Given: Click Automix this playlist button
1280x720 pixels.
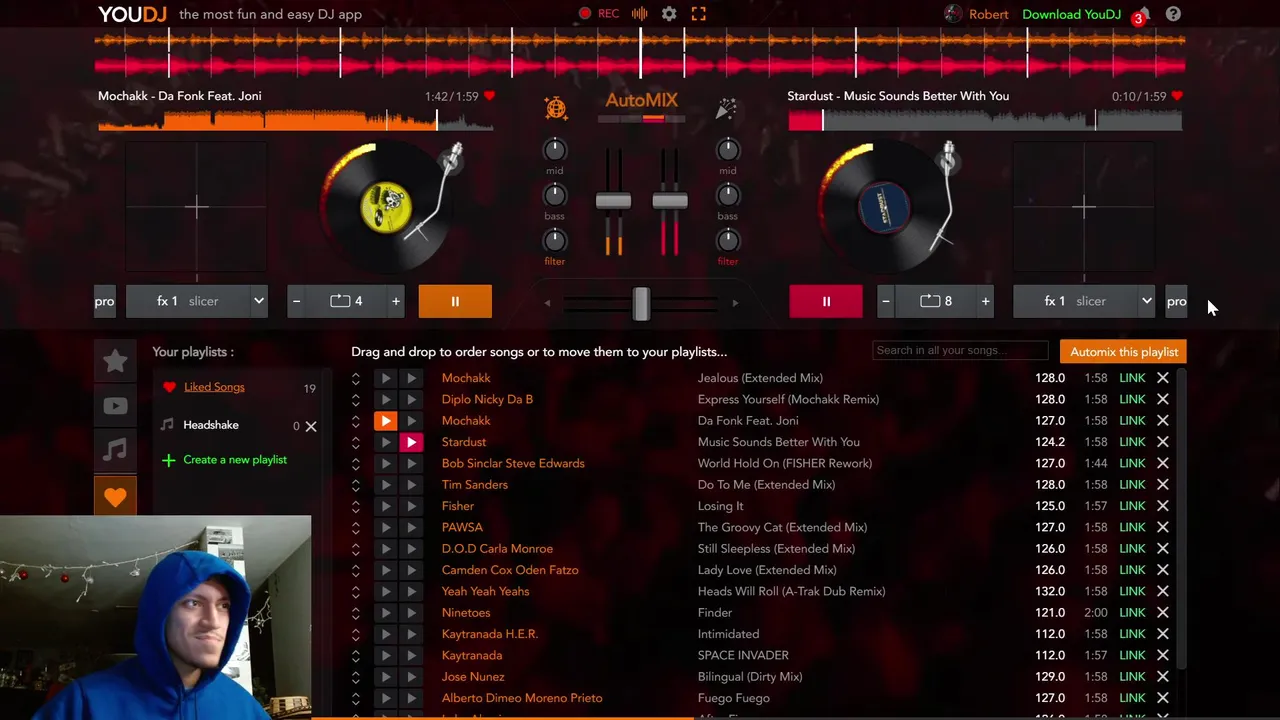Looking at the screenshot, I should coord(1124,352).
